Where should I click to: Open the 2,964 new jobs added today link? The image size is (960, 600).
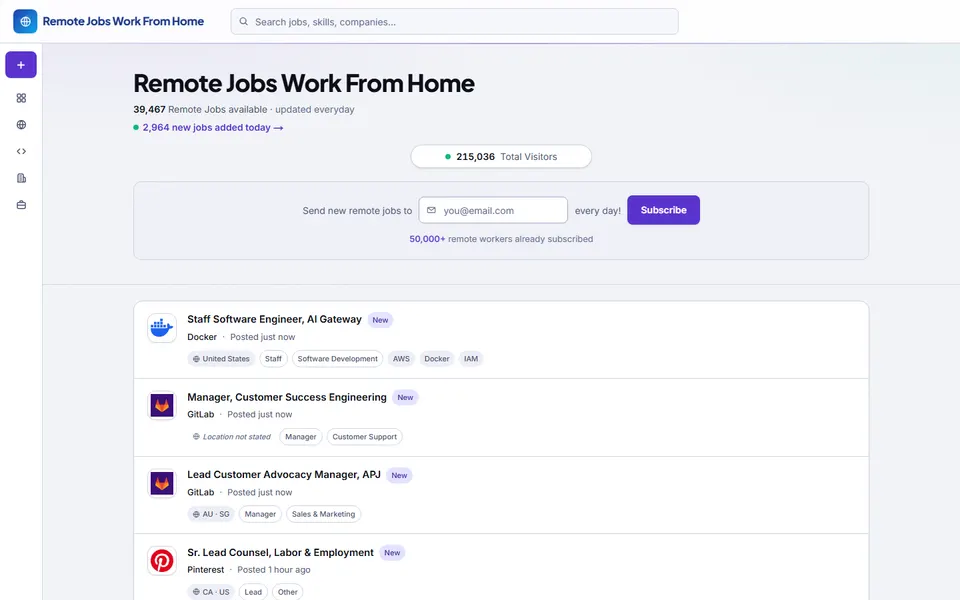coord(212,127)
